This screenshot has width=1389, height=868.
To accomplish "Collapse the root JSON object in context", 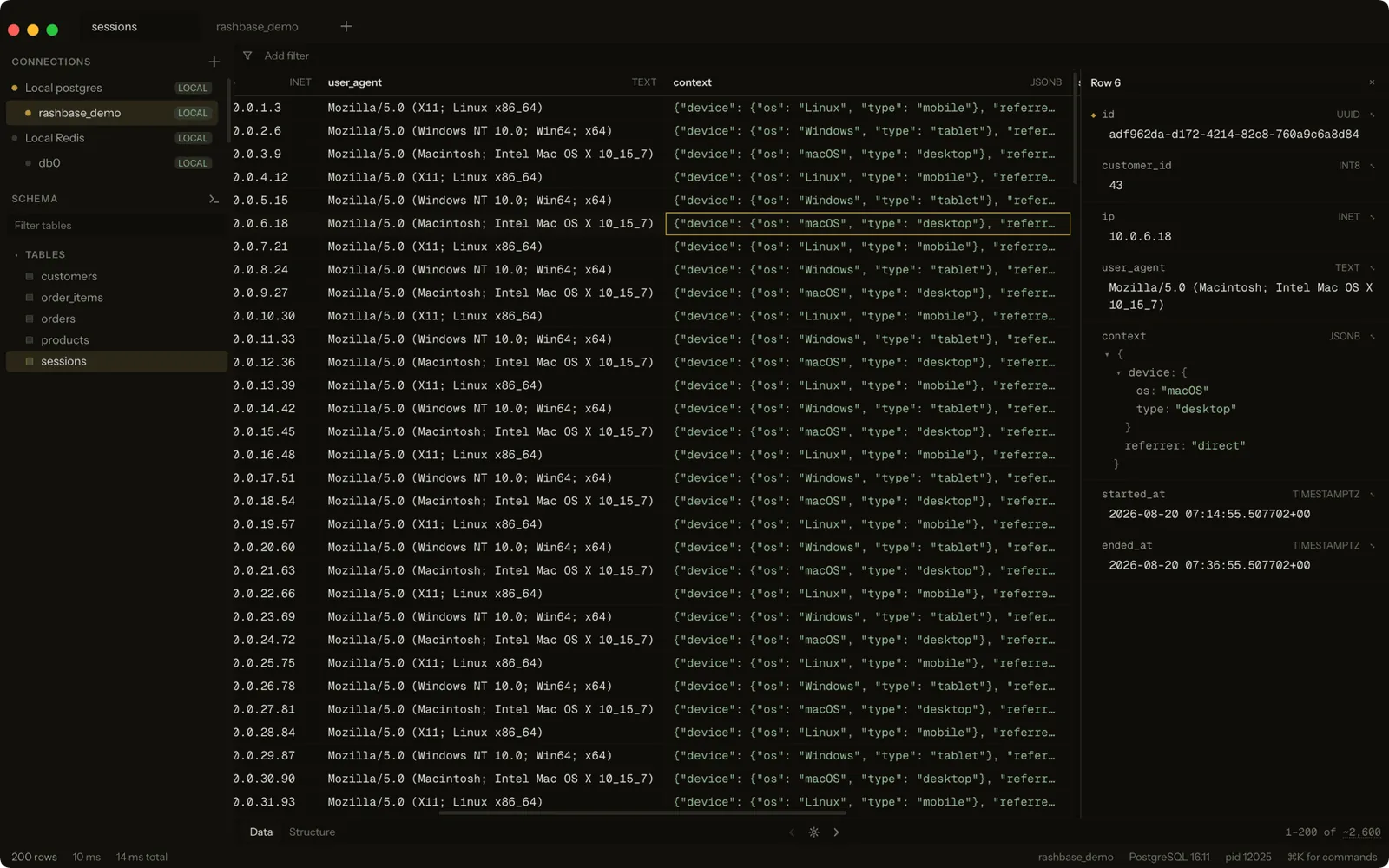I will tap(1107, 354).
